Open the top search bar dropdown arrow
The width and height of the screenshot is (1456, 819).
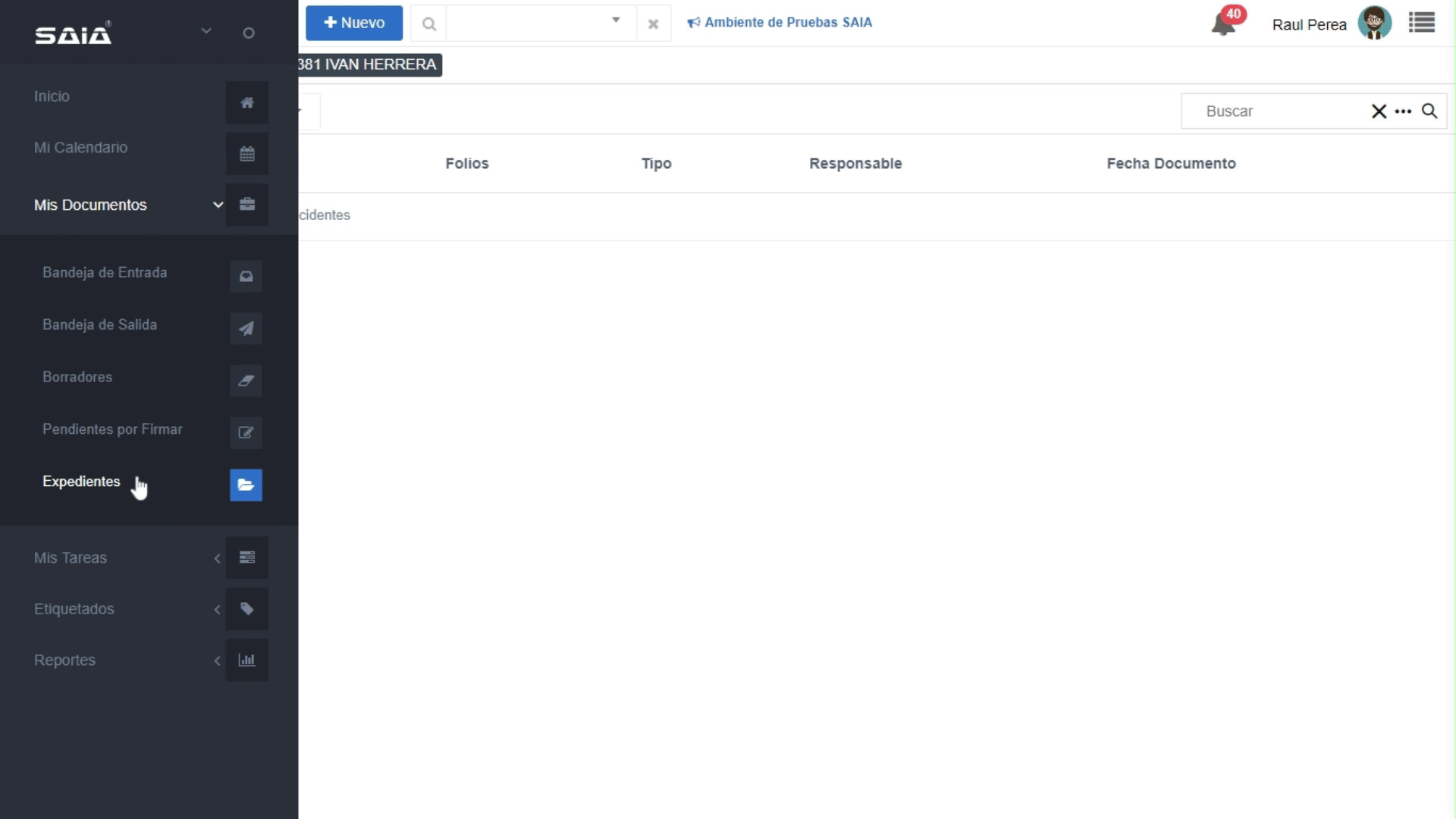coord(616,20)
